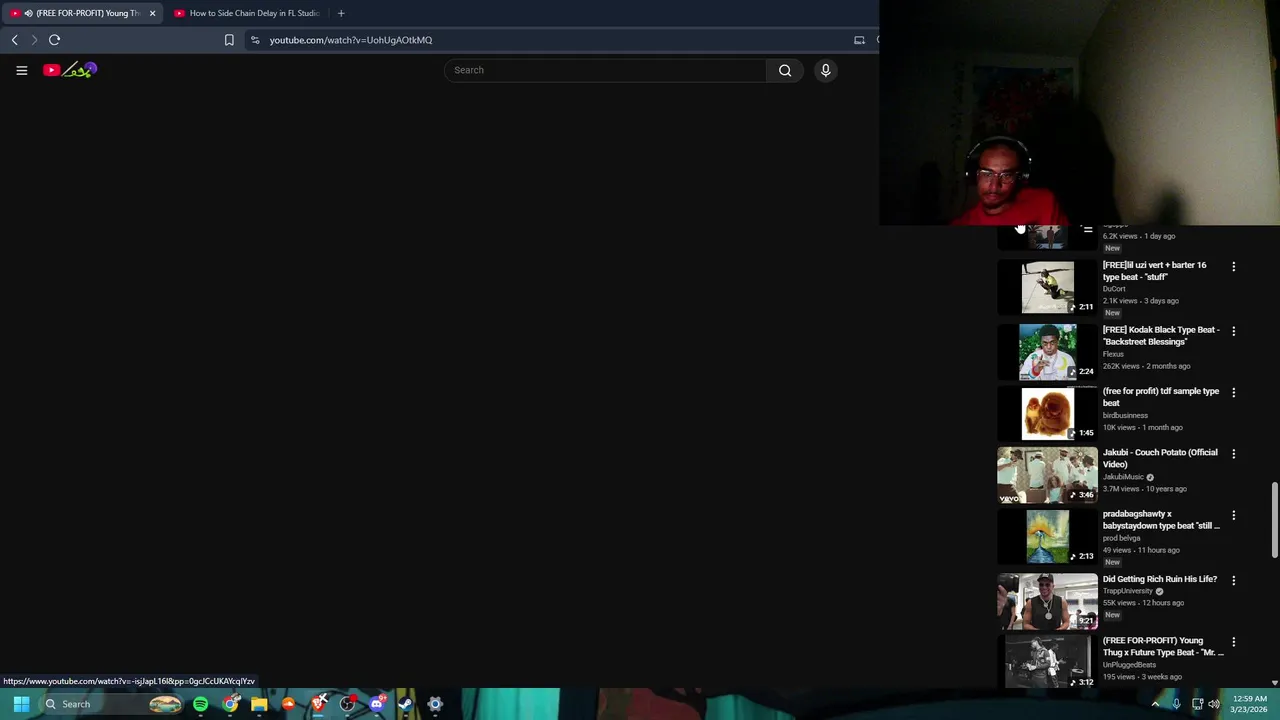The width and height of the screenshot is (1280, 720).
Task: Open pradabagshawty x babystaydown type beat
Action: point(1161,520)
